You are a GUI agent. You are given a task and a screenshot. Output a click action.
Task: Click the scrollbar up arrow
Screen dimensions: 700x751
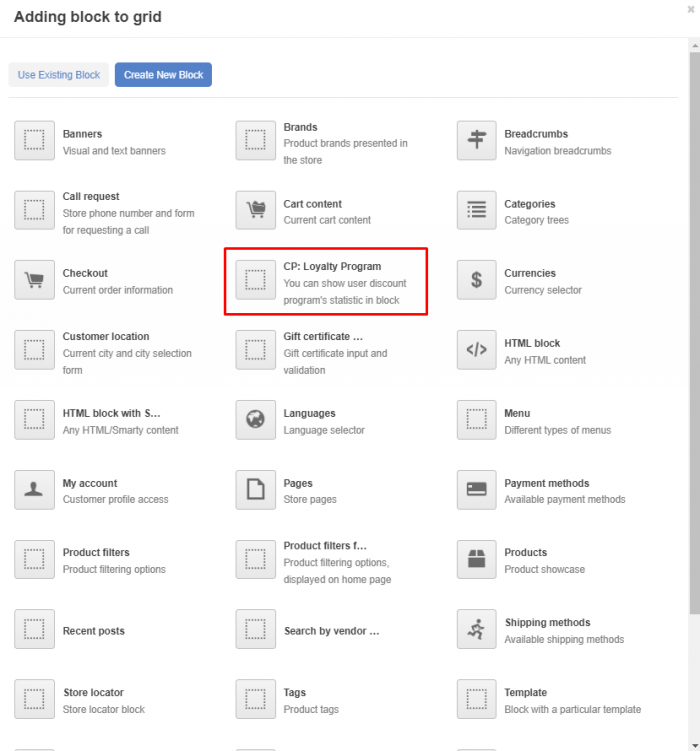pyautogui.click(x=695, y=46)
